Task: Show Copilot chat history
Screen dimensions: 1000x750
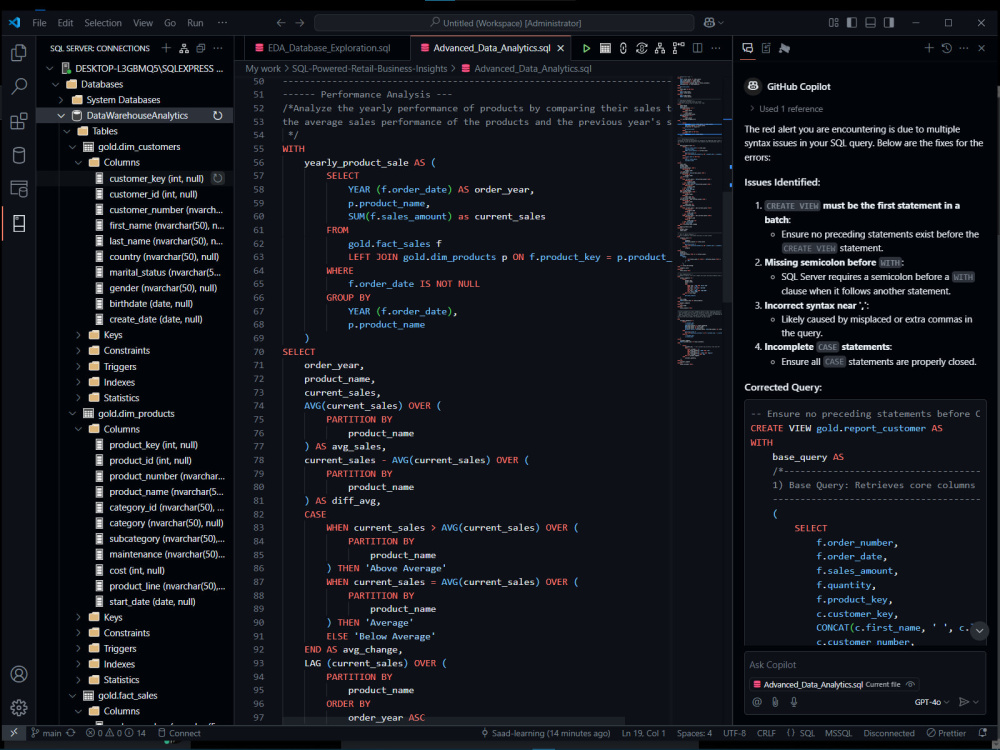Action: pos(946,48)
